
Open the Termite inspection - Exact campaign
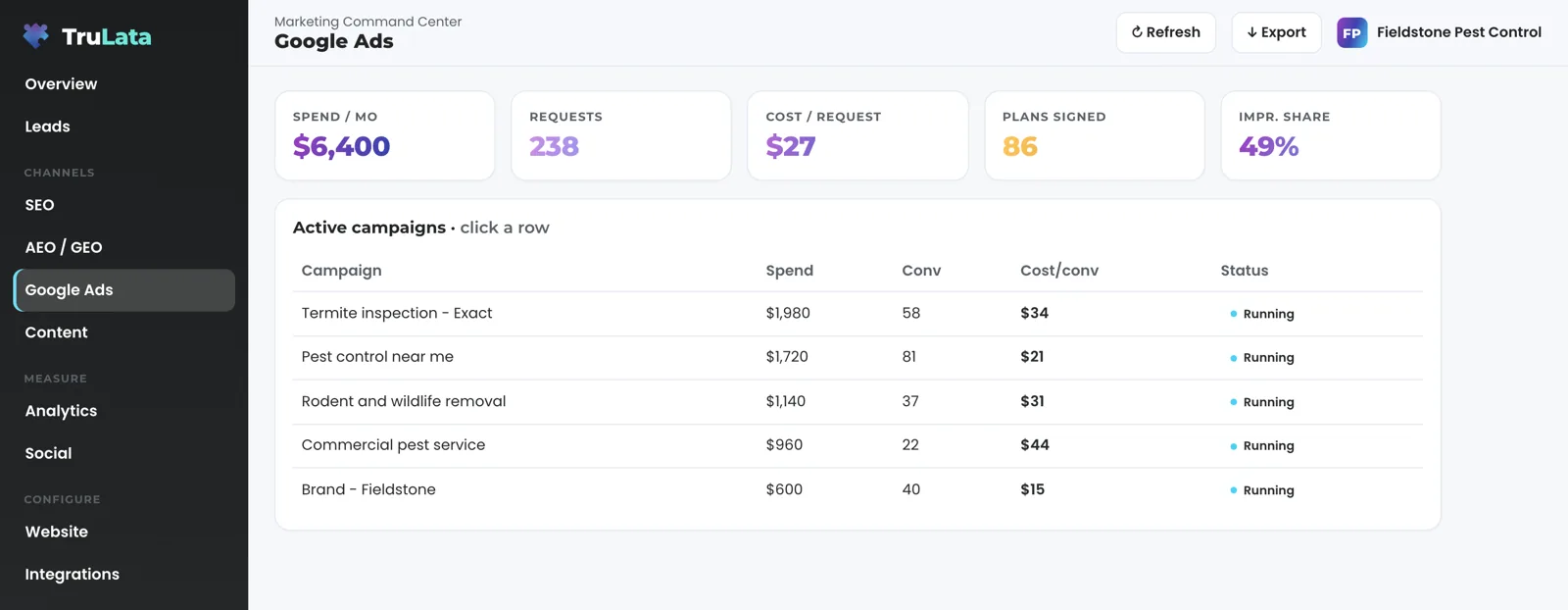coord(857,314)
